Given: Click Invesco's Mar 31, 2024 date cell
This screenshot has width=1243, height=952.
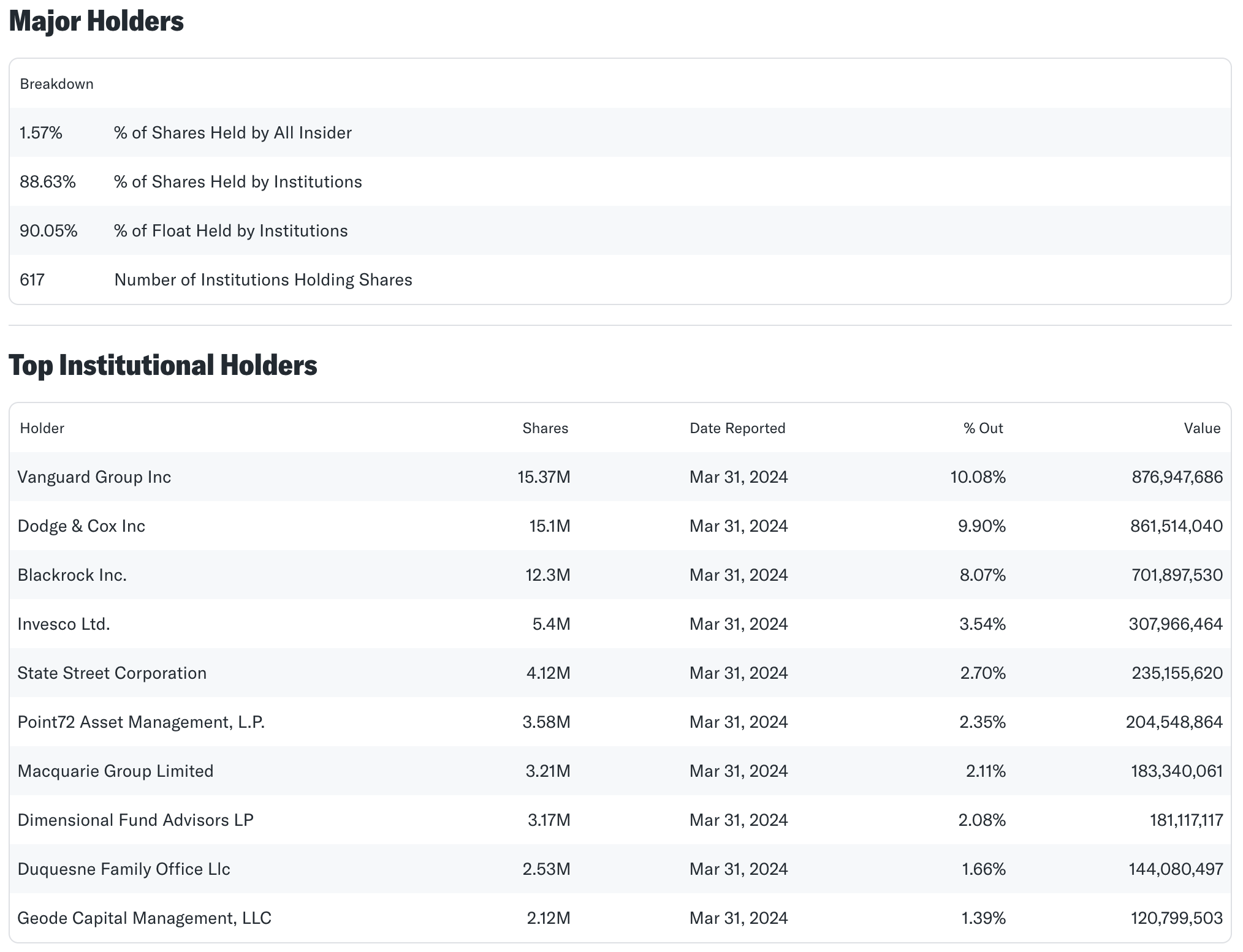Looking at the screenshot, I should pos(739,624).
